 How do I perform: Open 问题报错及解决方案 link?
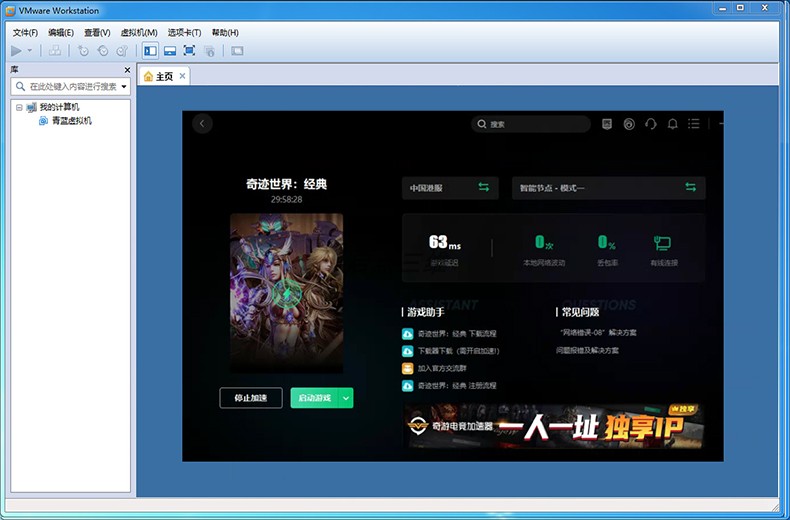587,350
